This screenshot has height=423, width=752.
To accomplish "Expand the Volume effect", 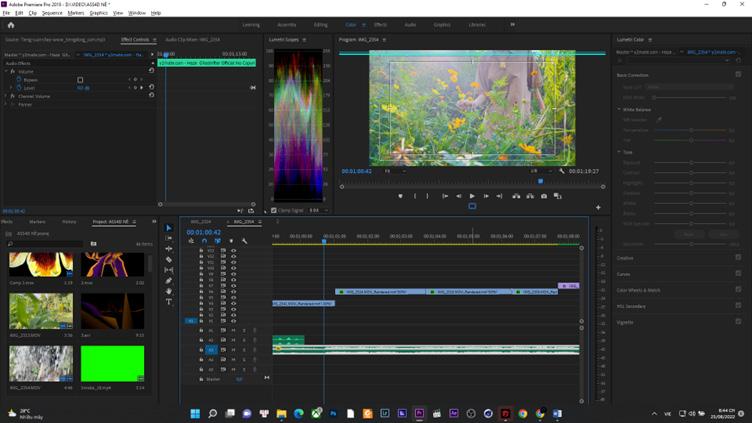I will 6,71.
